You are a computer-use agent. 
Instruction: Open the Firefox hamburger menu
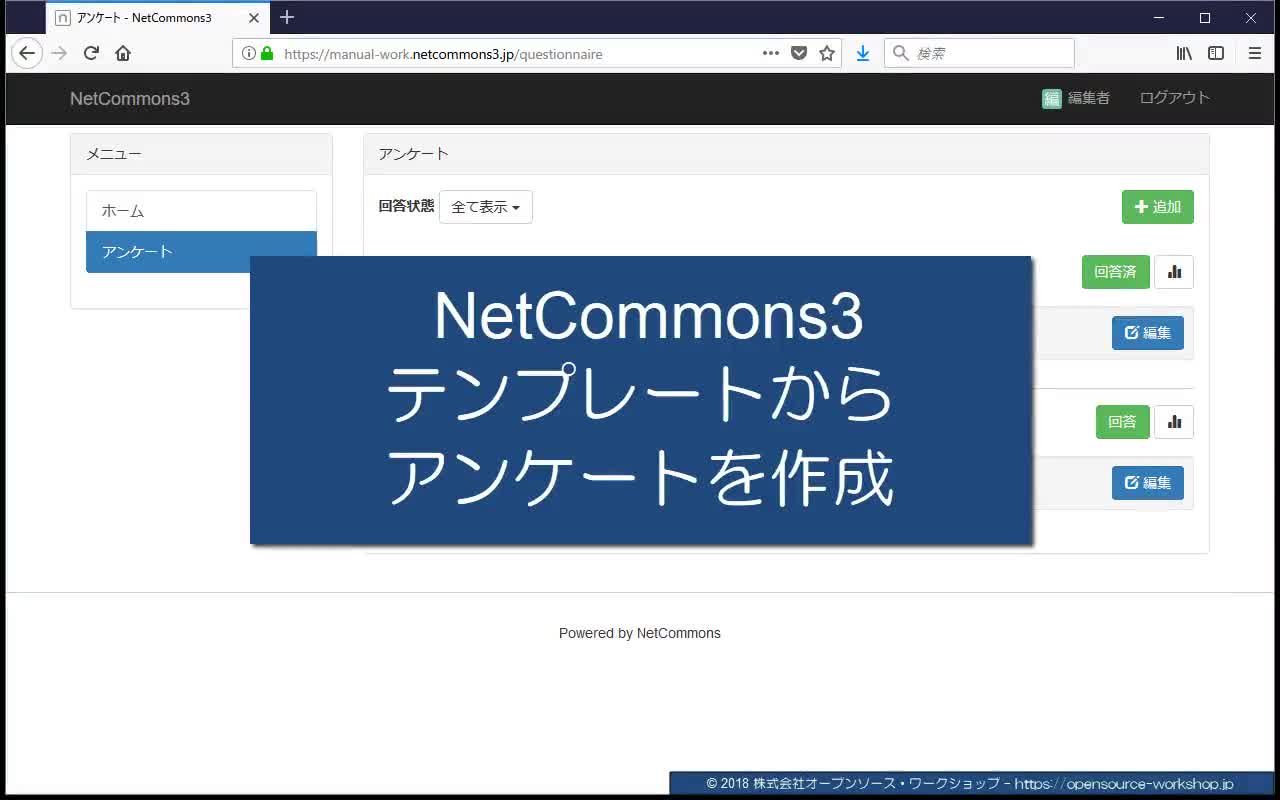tap(1255, 54)
